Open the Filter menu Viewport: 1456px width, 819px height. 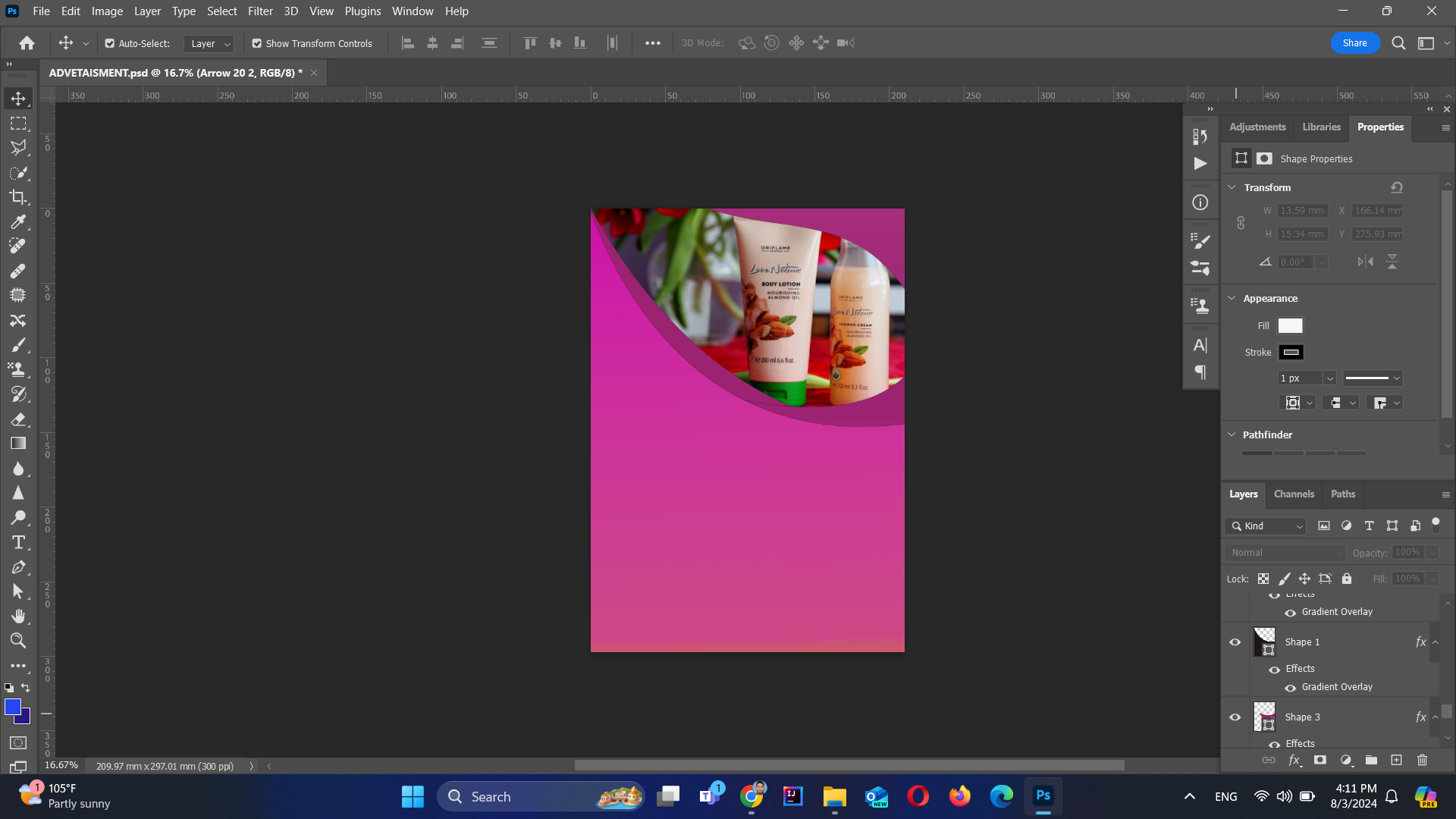pos(260,11)
